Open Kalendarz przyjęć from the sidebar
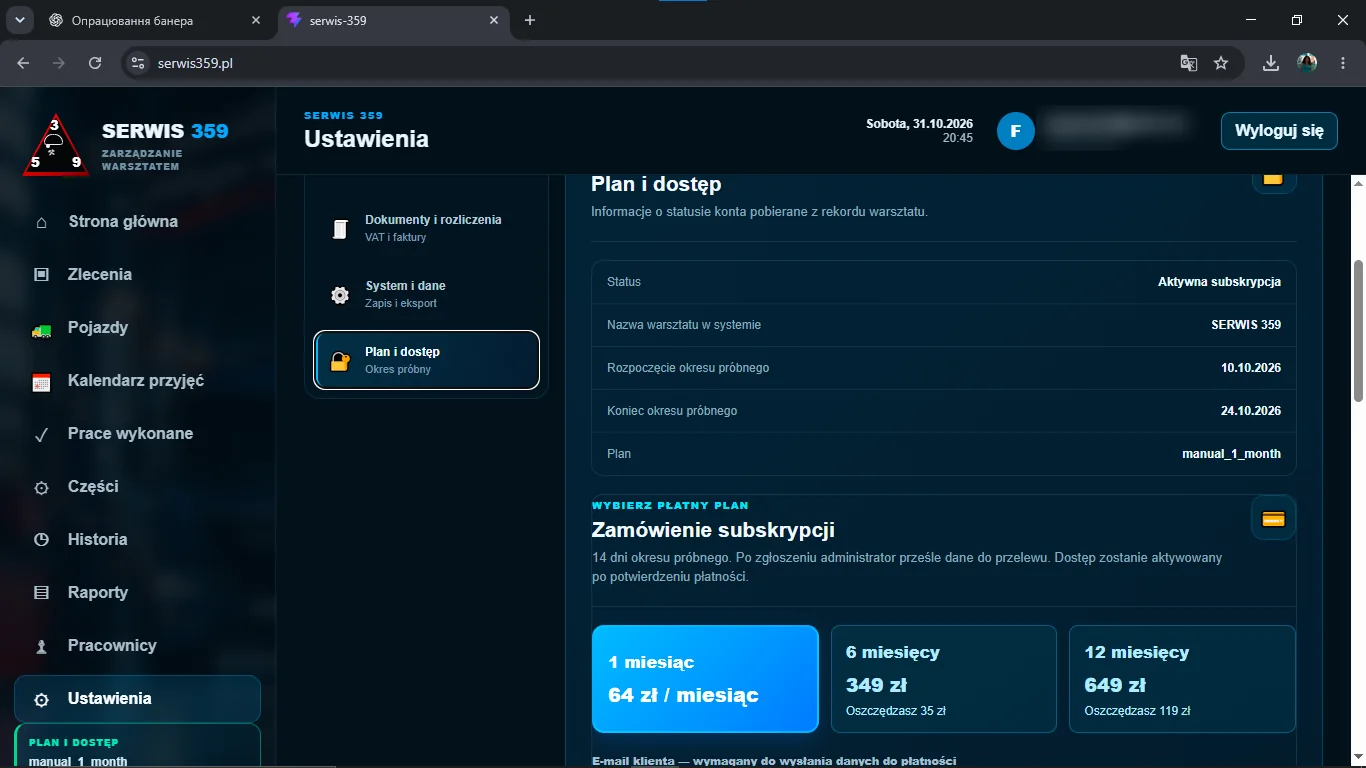The height and width of the screenshot is (768, 1366). pos(137,381)
